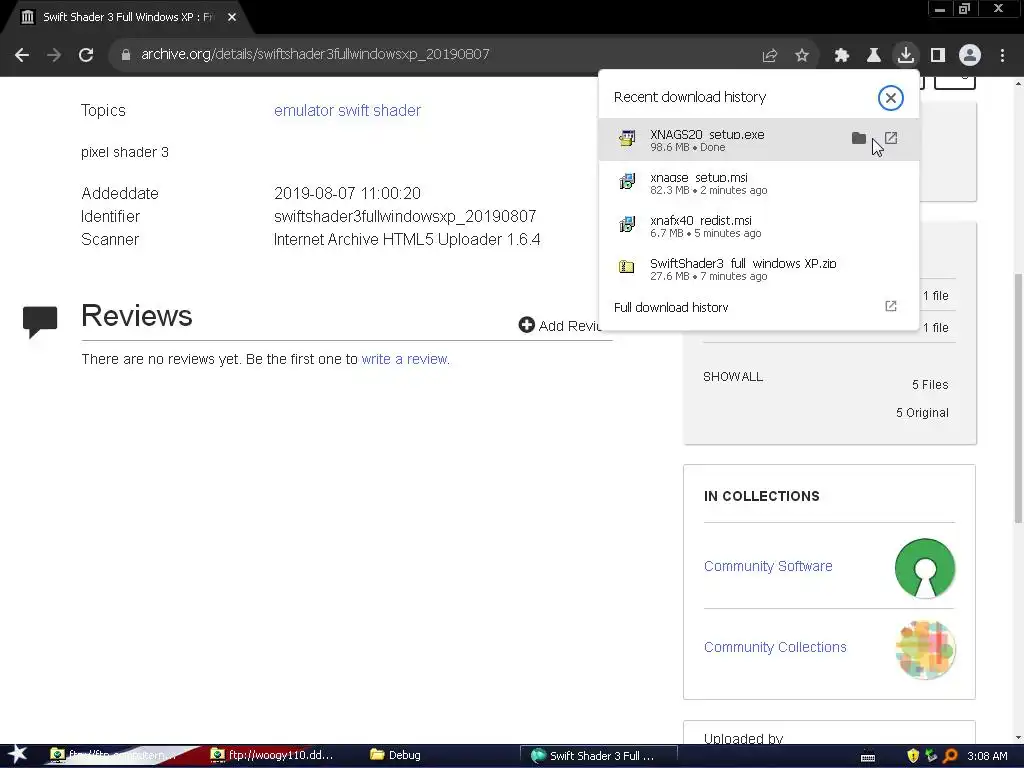Toggle the downloads toolbar icon
Screen dimensions: 1024x768
906,55
